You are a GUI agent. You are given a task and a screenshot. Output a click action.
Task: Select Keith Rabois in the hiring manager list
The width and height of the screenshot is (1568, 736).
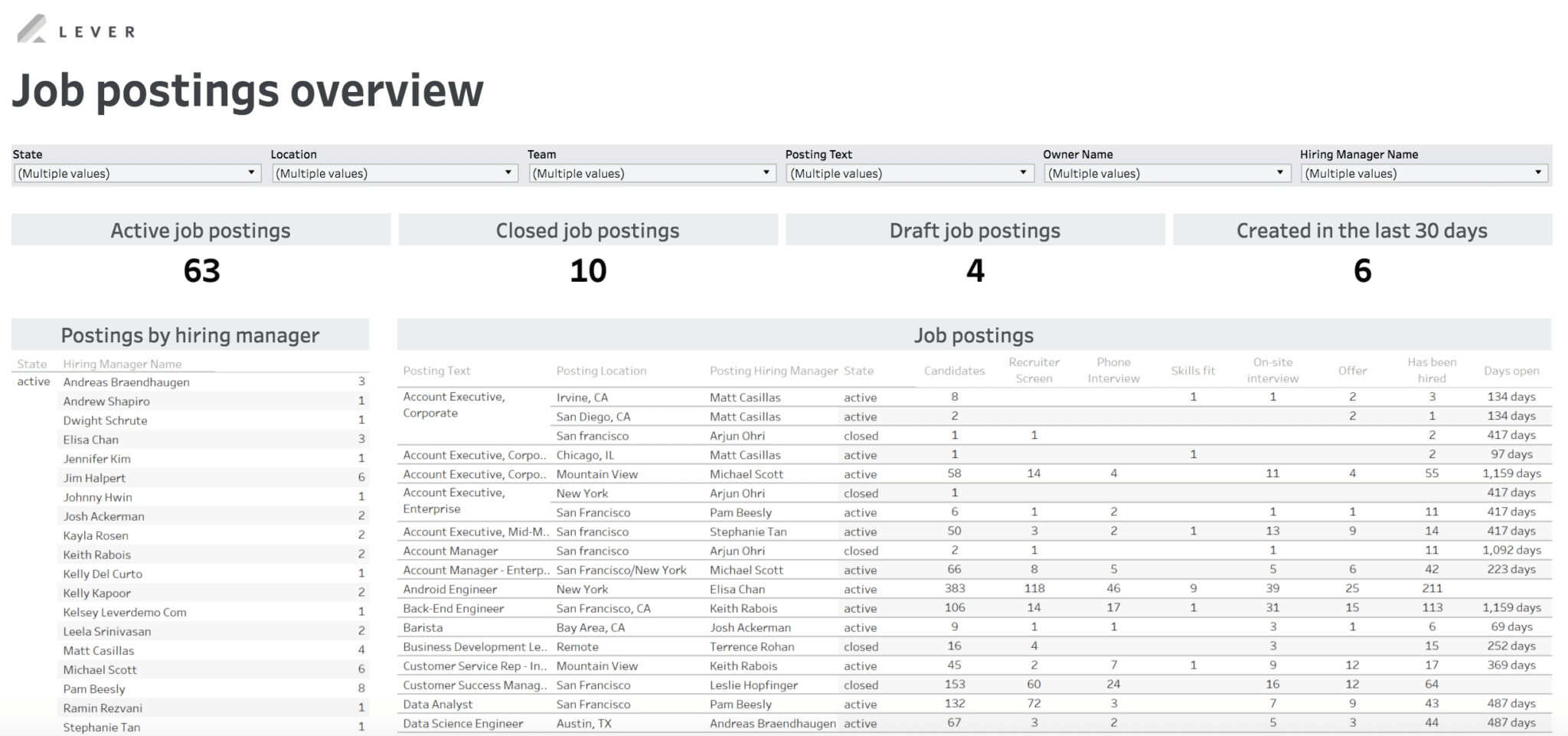pyautogui.click(x=96, y=554)
